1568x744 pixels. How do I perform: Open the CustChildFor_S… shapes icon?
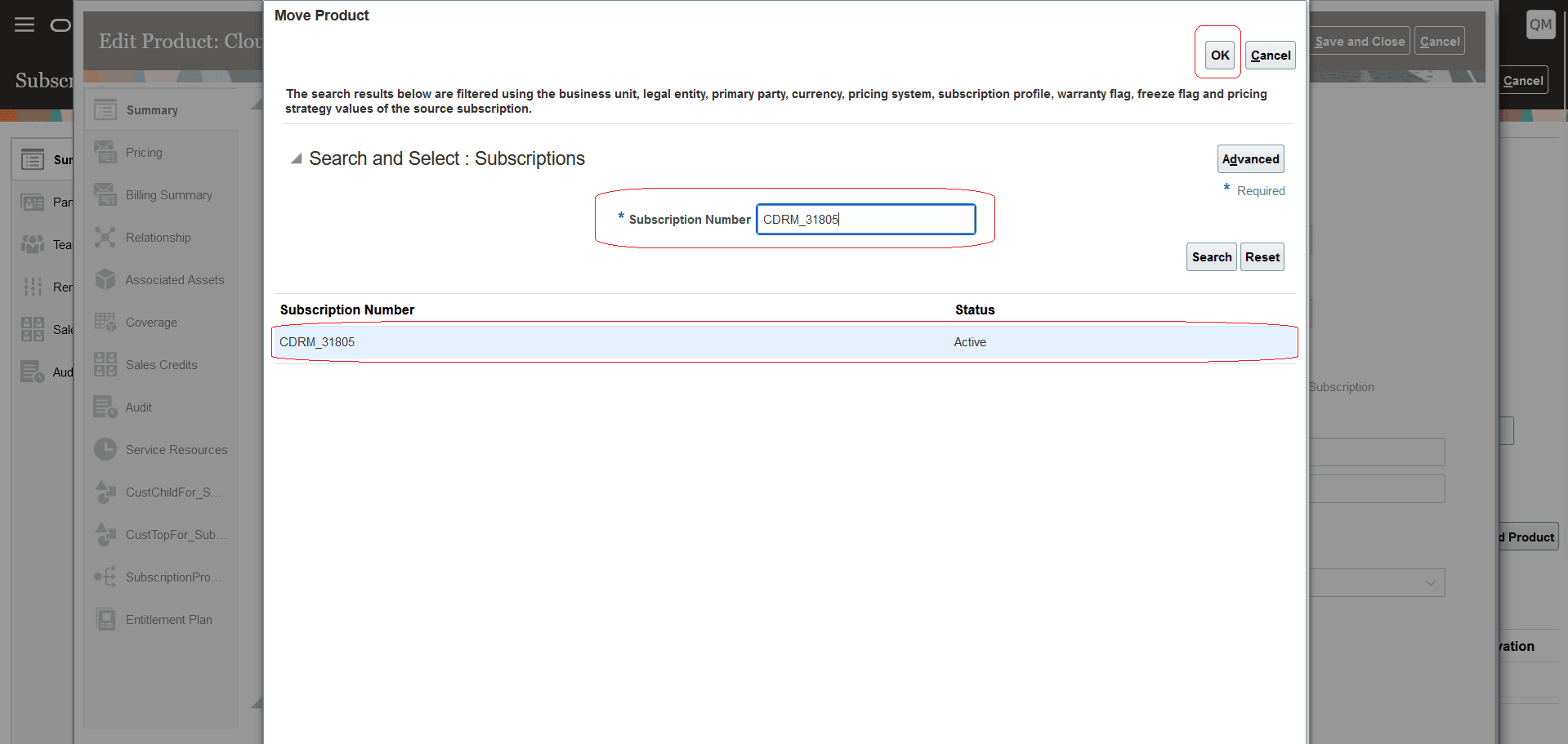[105, 492]
